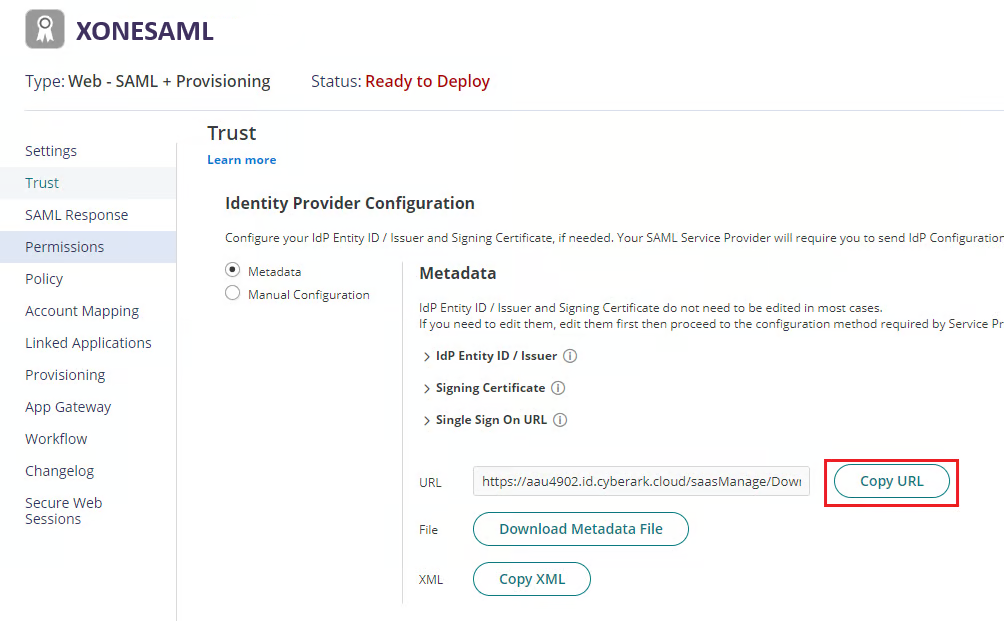Open the Permissions sidebar section
The height and width of the screenshot is (621, 1004).
coord(65,247)
